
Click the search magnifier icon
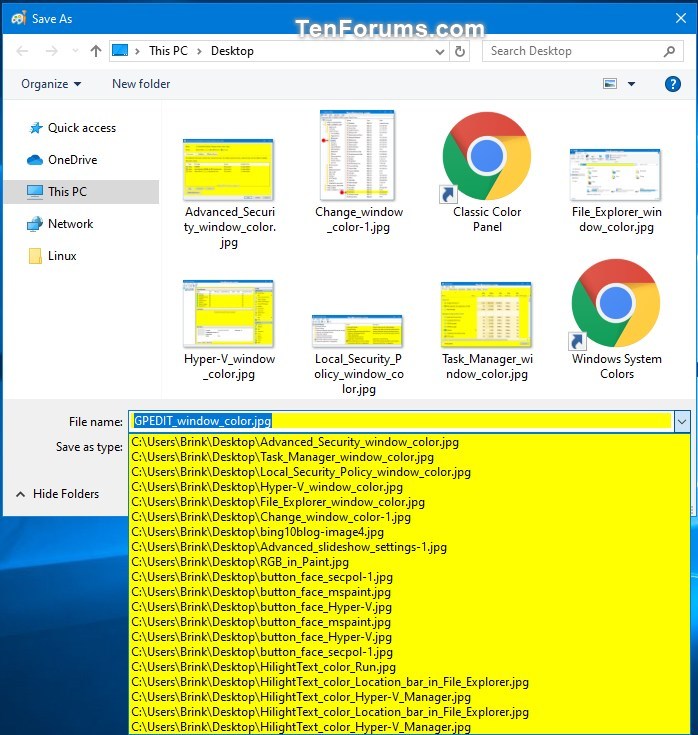pyautogui.click(x=669, y=51)
